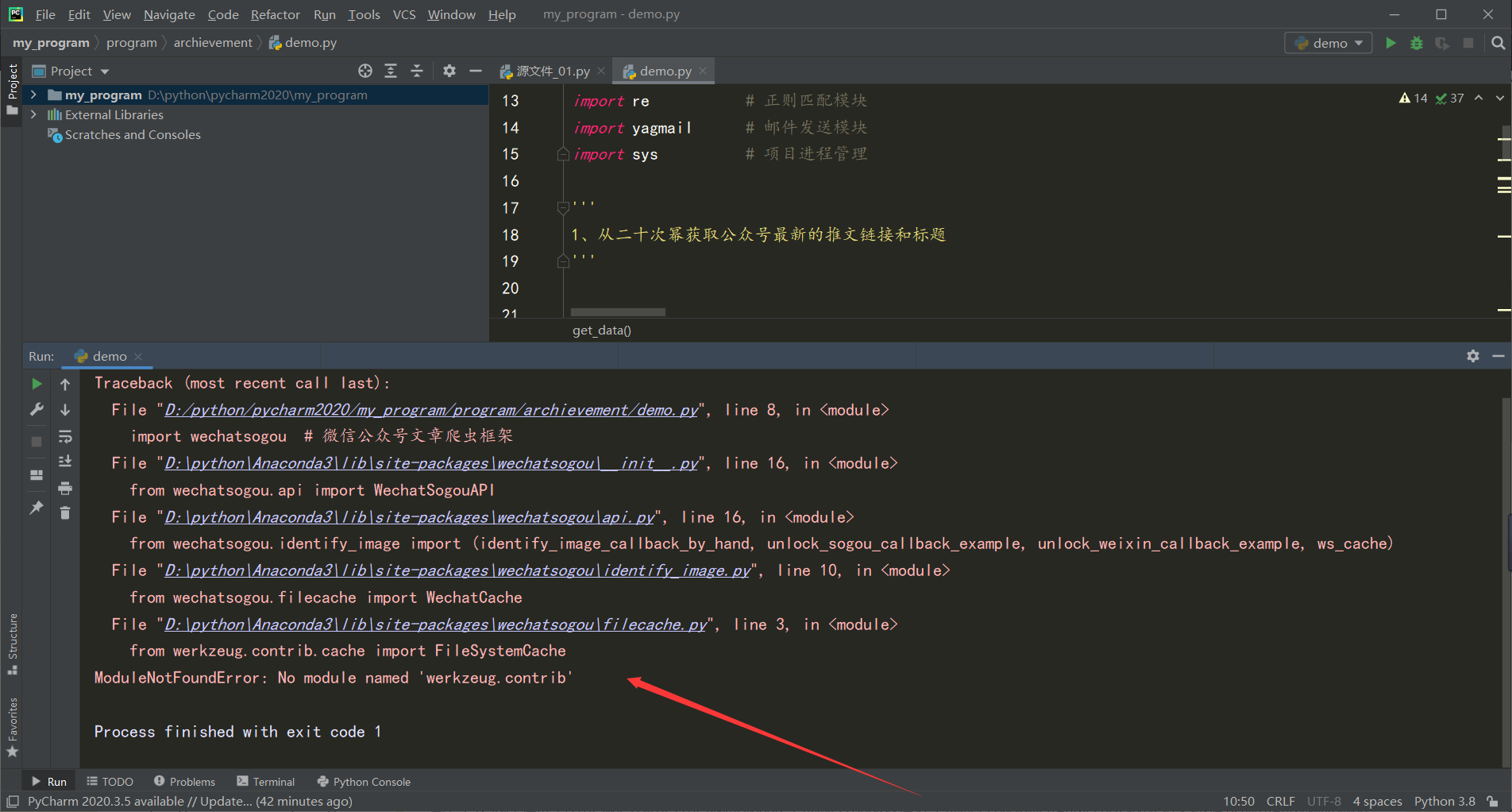The width and height of the screenshot is (1512, 812).
Task: Run demo with coverage icon
Action: point(1442,43)
